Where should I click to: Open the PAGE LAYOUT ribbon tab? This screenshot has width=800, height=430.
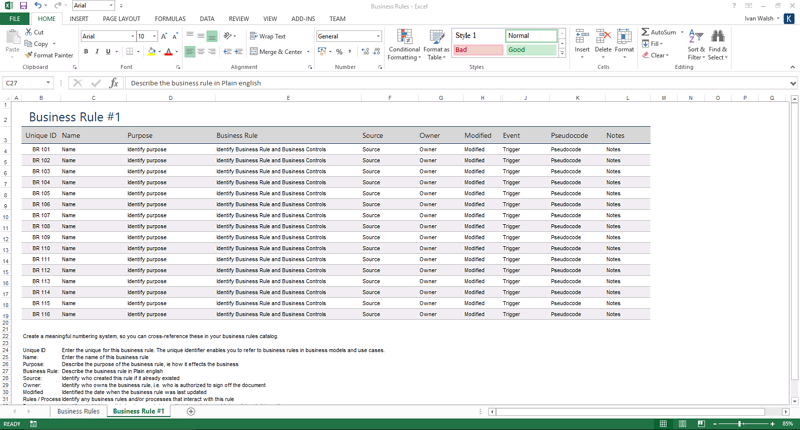tap(121, 19)
